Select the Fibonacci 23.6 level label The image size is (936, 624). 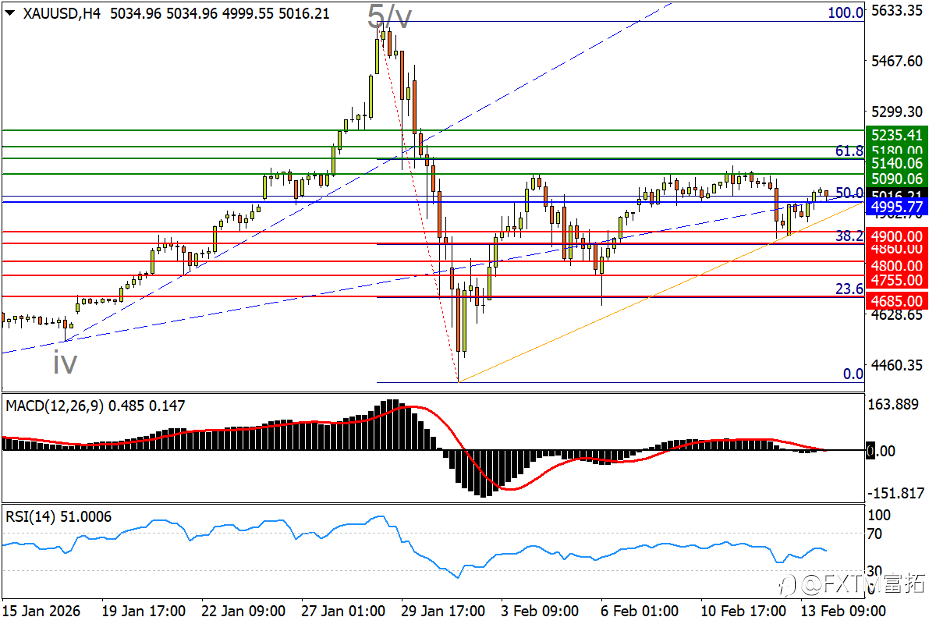849,289
